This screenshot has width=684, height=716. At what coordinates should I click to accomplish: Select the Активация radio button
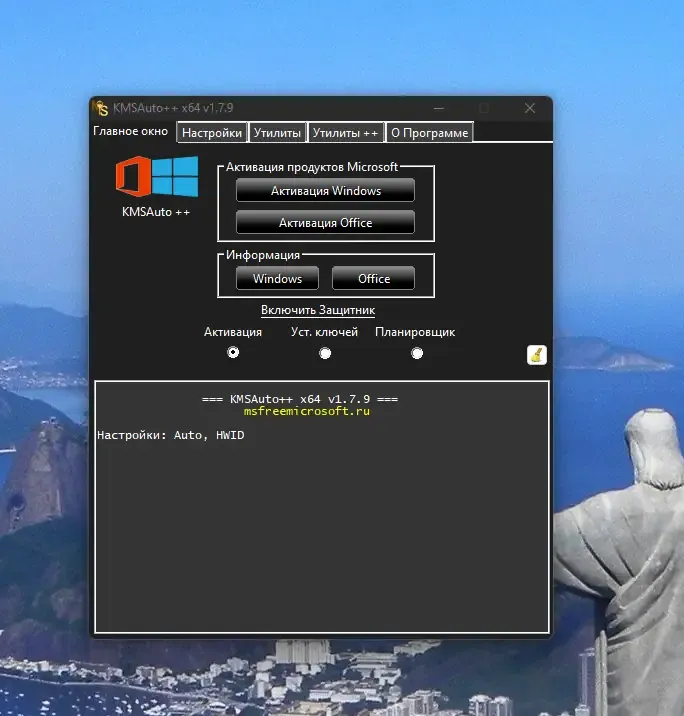[233, 353]
